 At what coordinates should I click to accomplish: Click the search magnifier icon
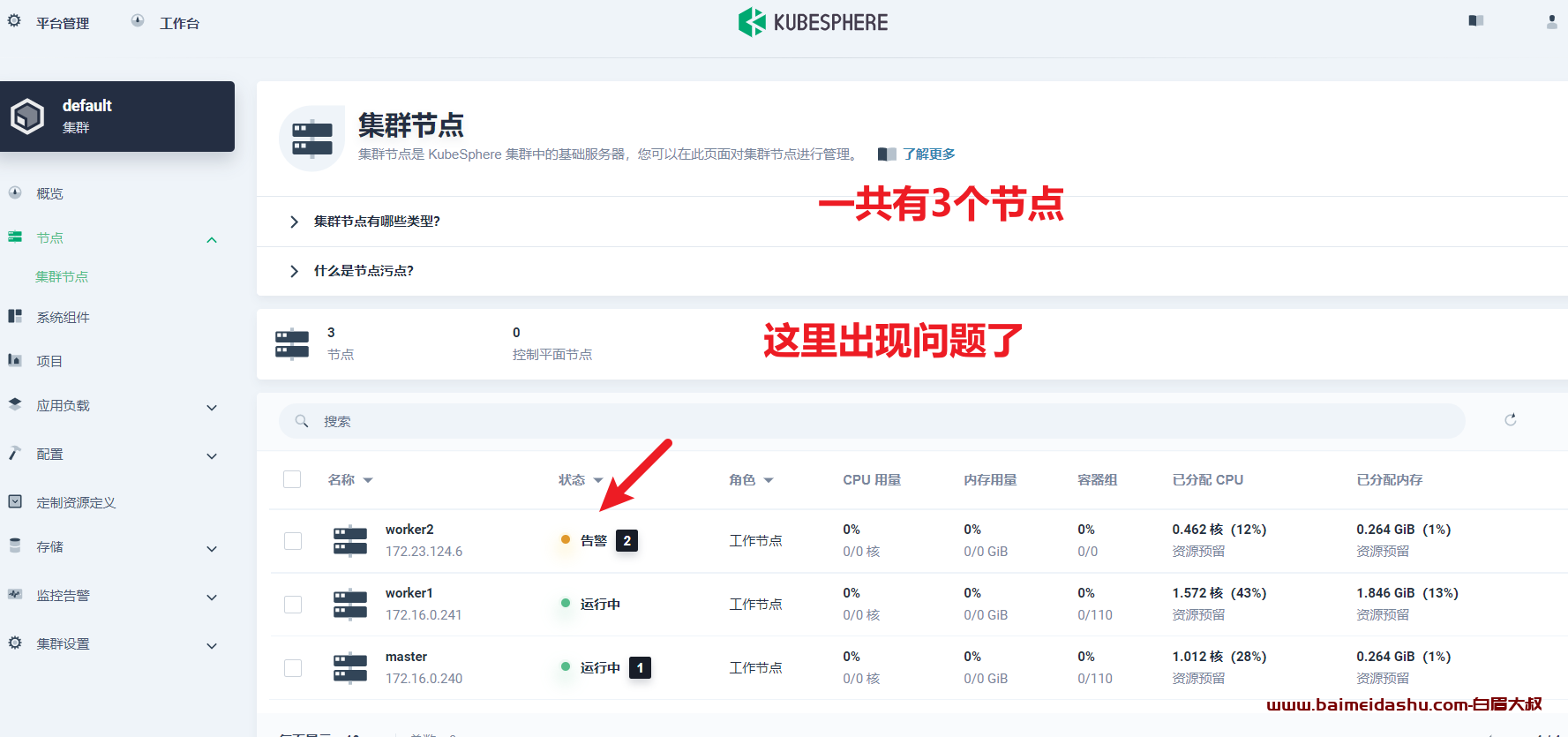(302, 421)
